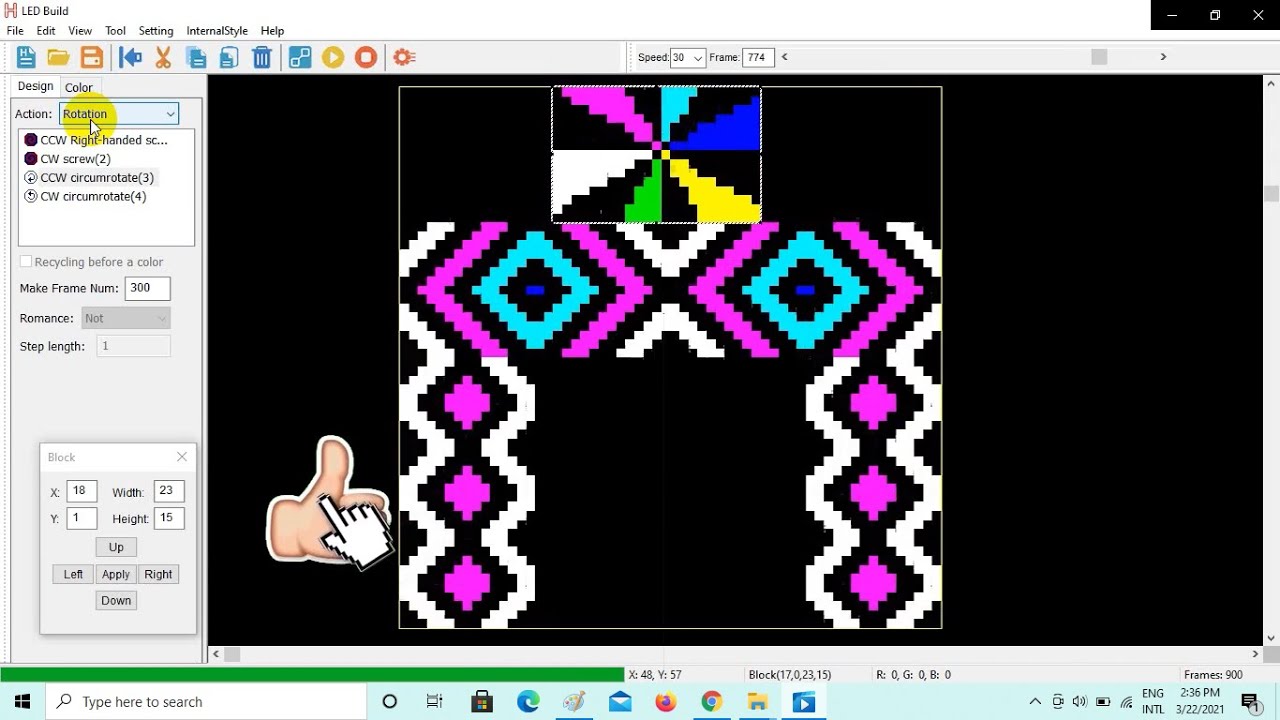
Task: Open the Speed dropdown
Action: click(x=687, y=58)
